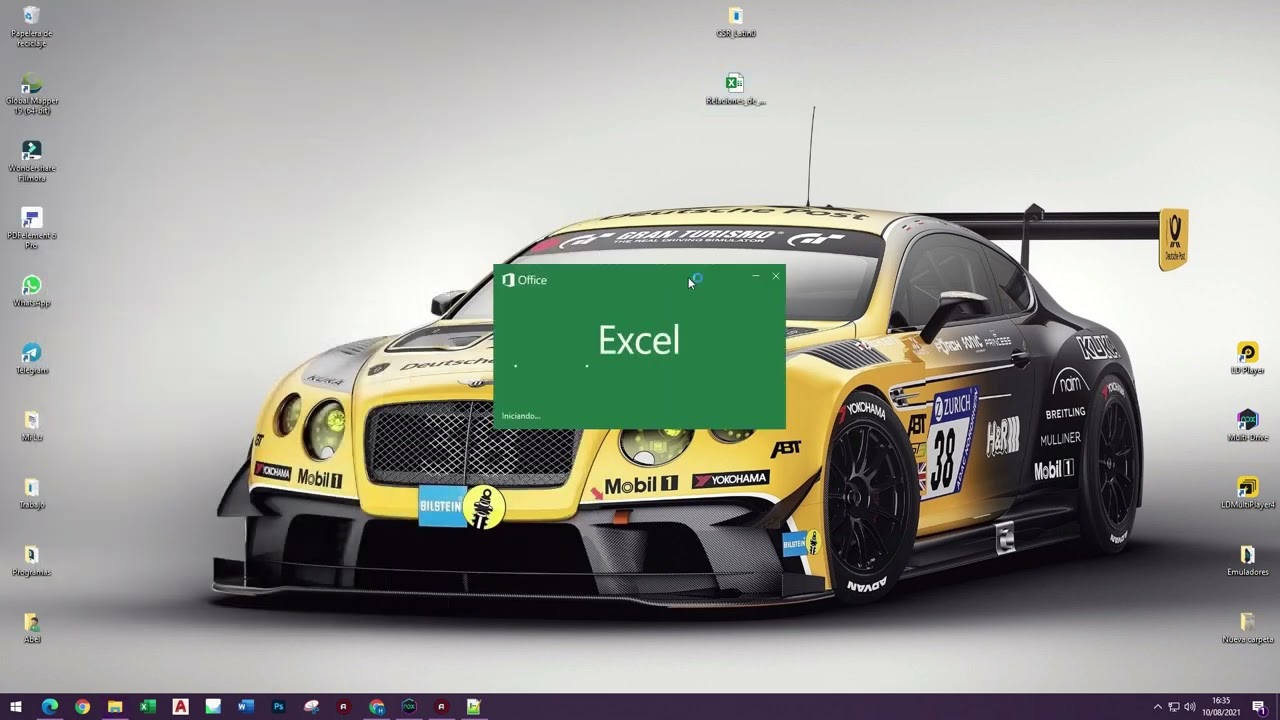Minimize the Excel splash screen
This screenshot has width=1280, height=720.
756,276
